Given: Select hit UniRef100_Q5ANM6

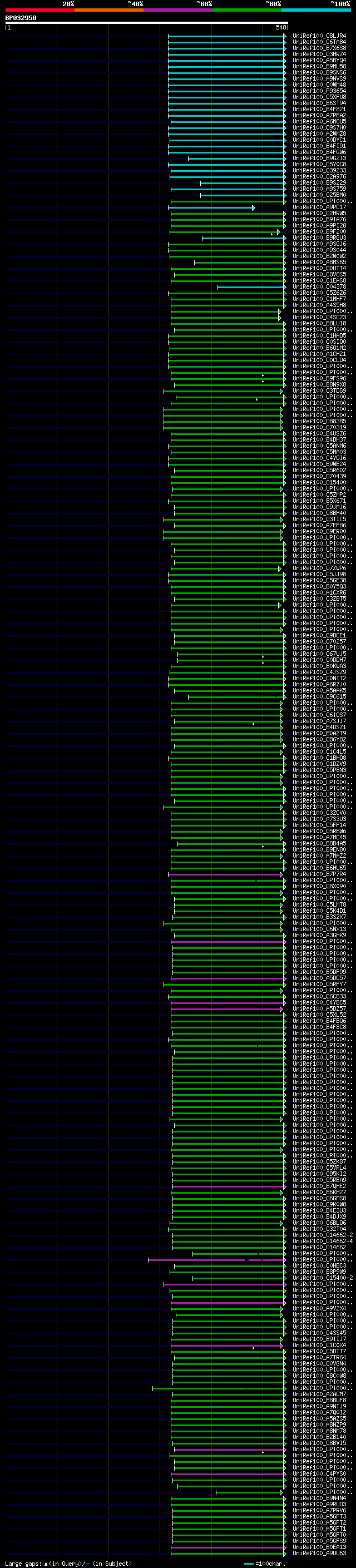Looking at the screenshot, I should (x=319, y=446).
